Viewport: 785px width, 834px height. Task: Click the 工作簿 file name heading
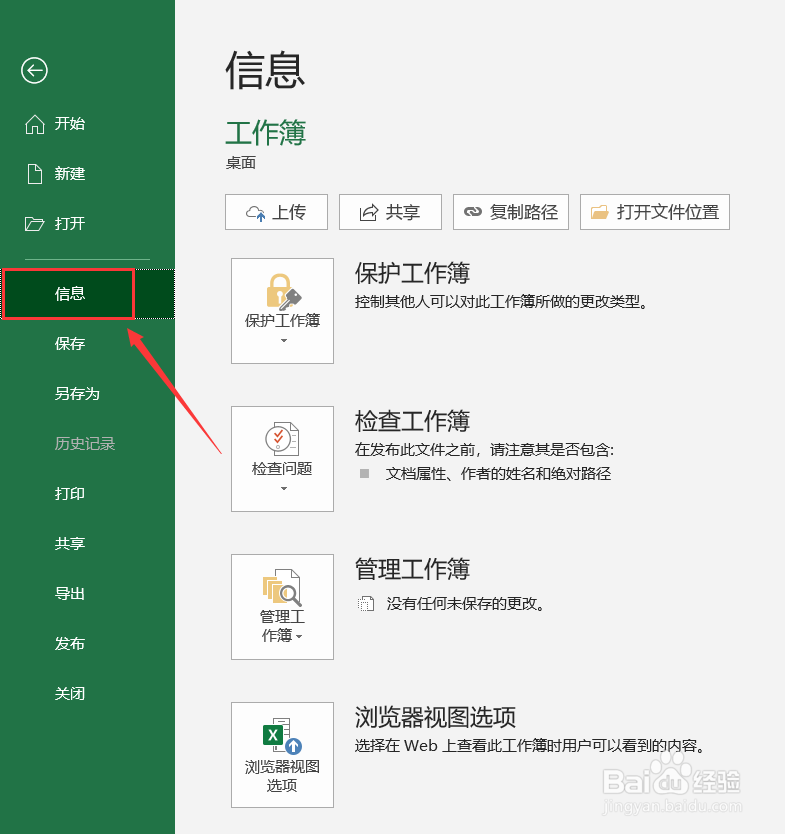266,133
